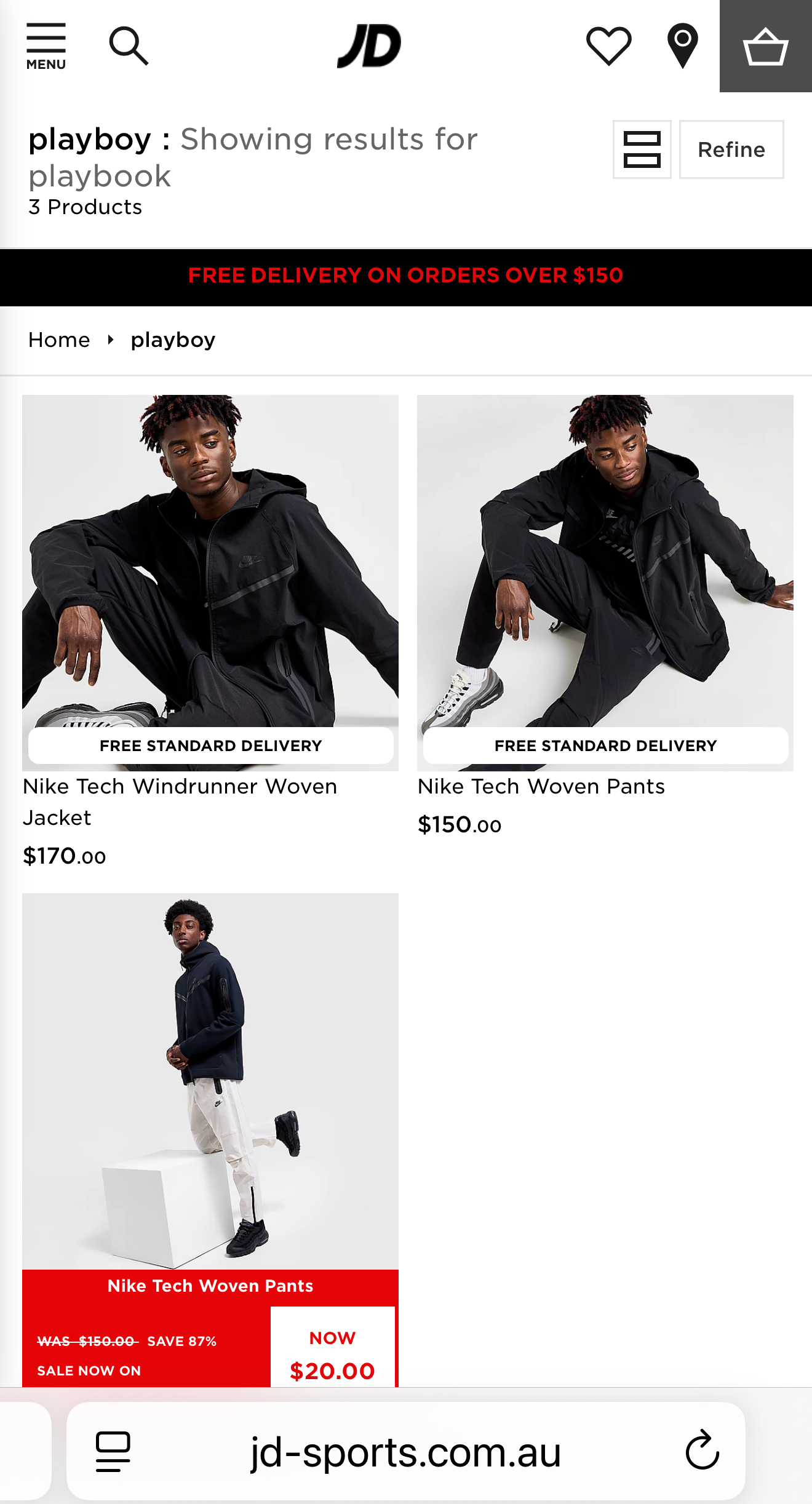Toggle the product grid layout view
The image size is (812, 1504).
[x=642, y=149]
